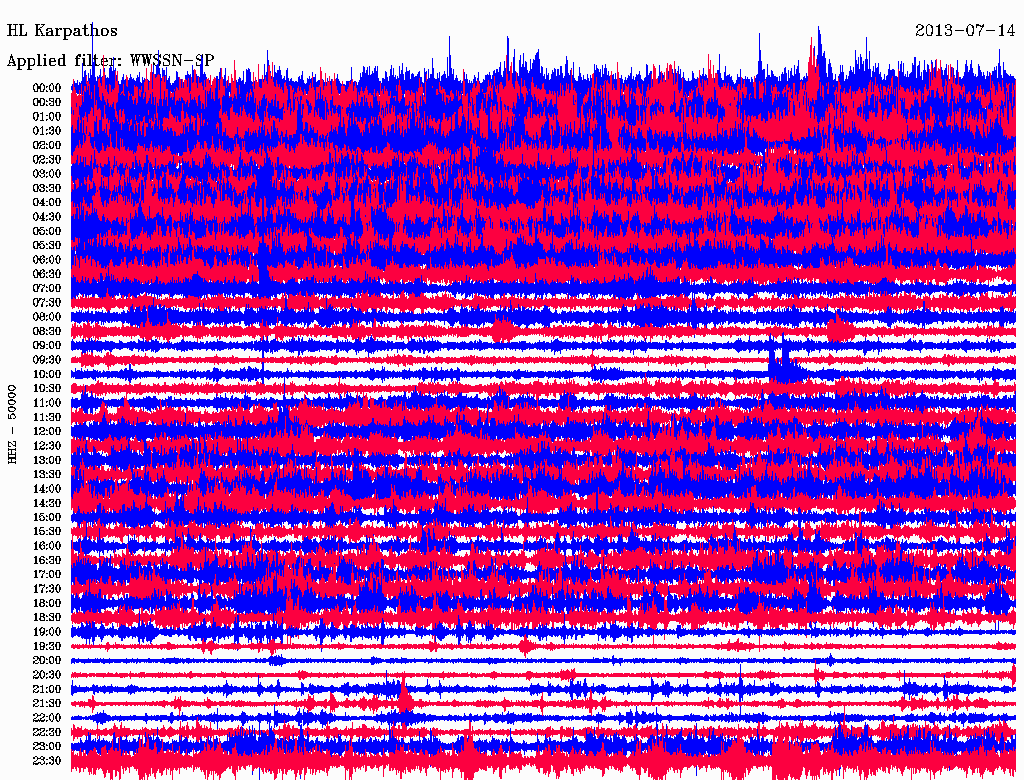Image resolution: width=1024 pixels, height=780 pixels.
Task: Click the 22:00 time row label
Action: coord(47,718)
